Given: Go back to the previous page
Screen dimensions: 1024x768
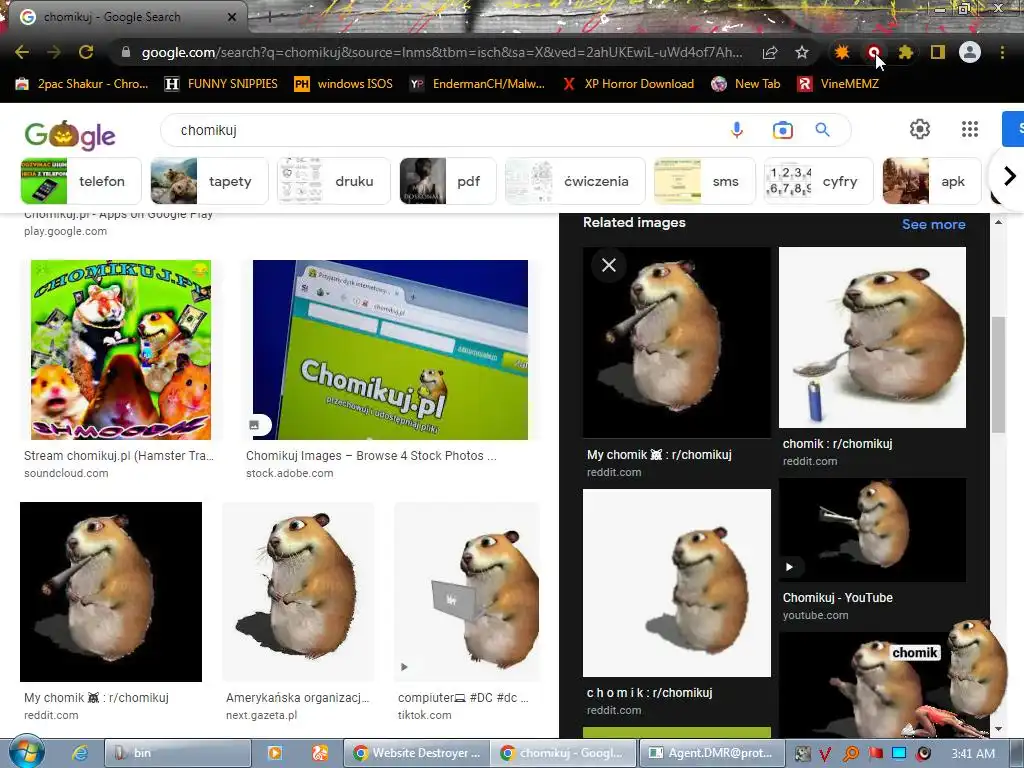Looking at the screenshot, I should [22, 52].
